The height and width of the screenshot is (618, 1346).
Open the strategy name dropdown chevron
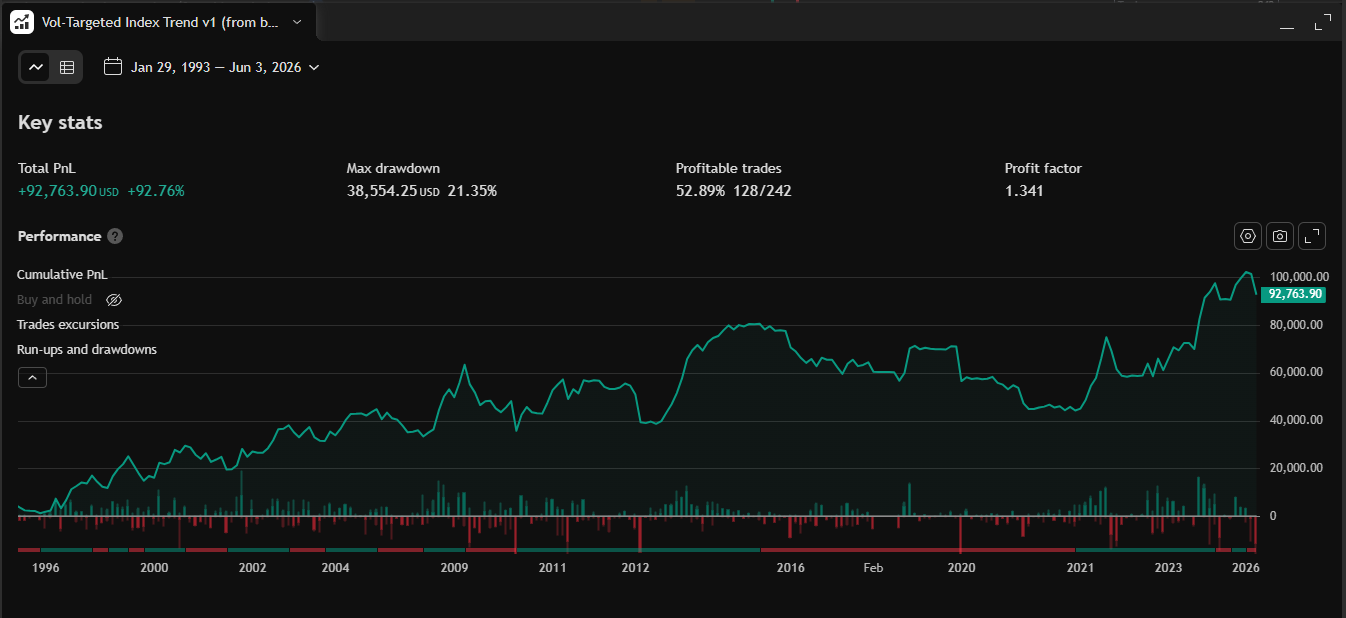click(x=297, y=21)
